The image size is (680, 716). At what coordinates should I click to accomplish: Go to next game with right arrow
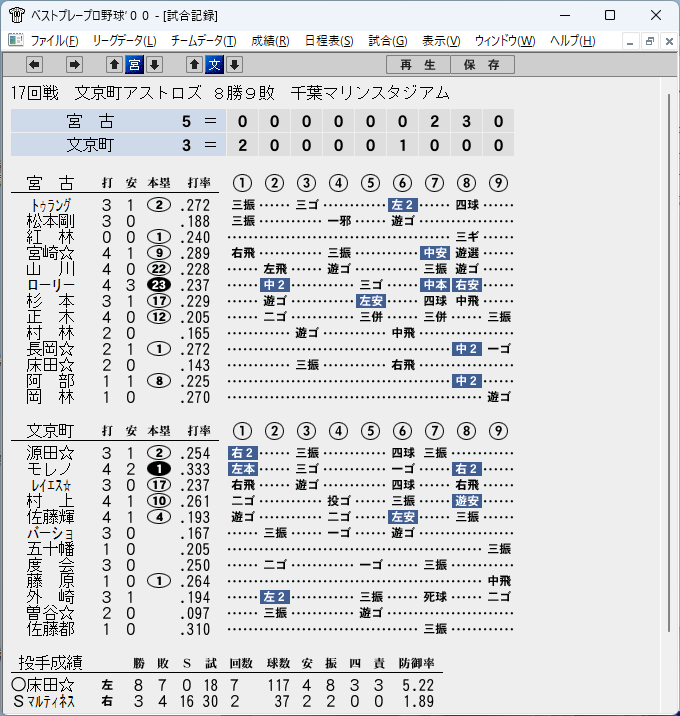pyautogui.click(x=74, y=65)
